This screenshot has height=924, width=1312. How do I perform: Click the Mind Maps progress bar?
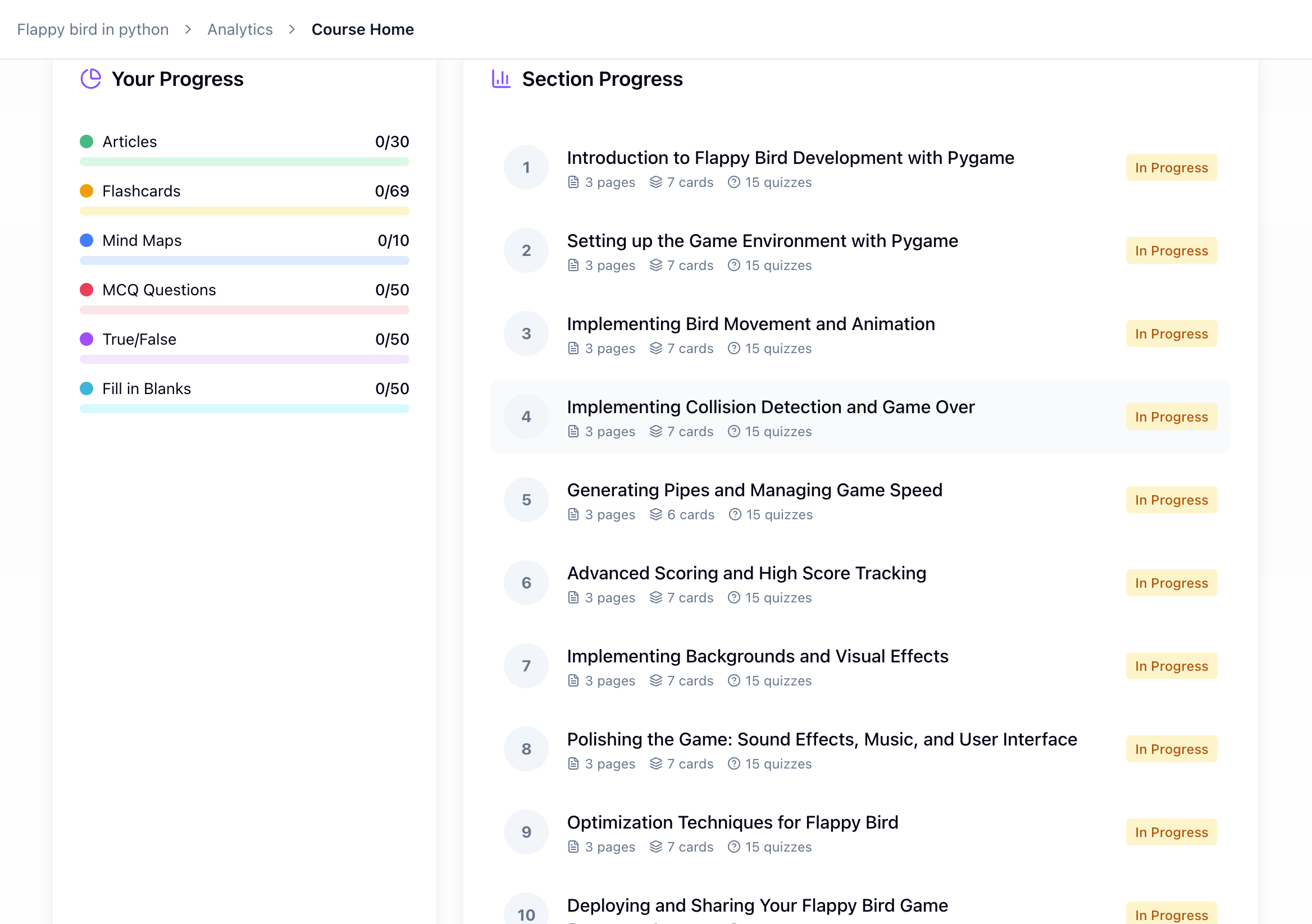pos(244,260)
